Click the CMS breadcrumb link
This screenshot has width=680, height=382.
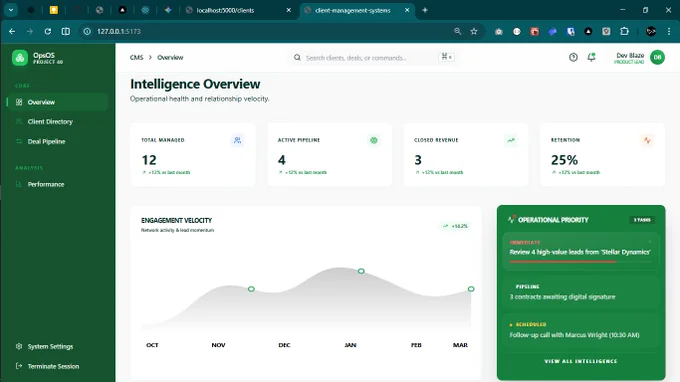pyautogui.click(x=136, y=58)
